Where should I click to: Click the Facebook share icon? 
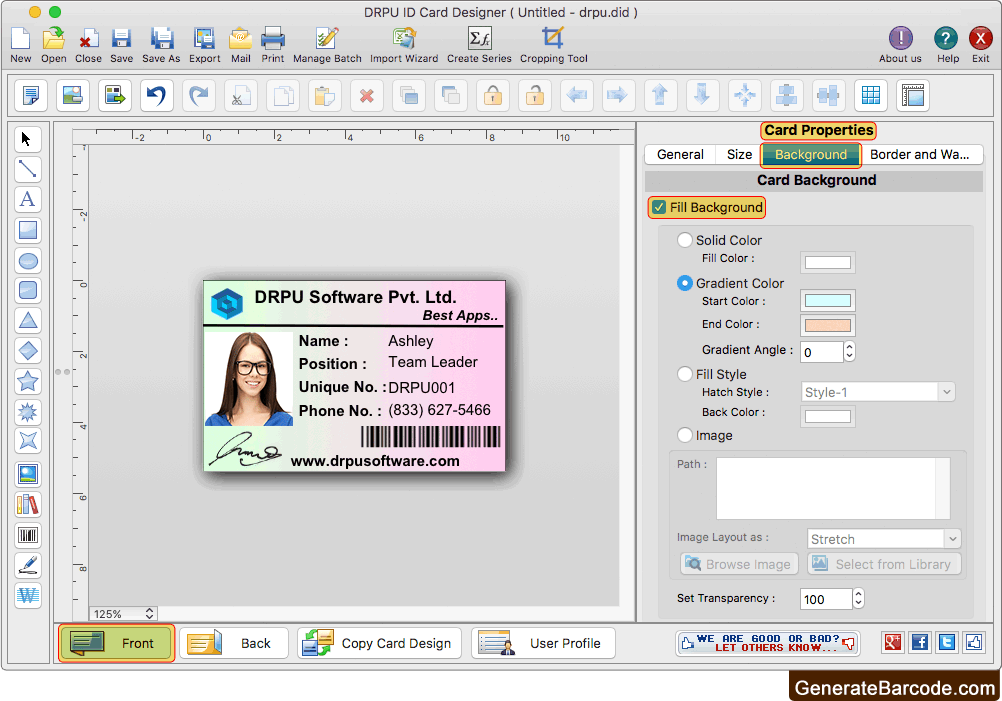tap(920, 642)
